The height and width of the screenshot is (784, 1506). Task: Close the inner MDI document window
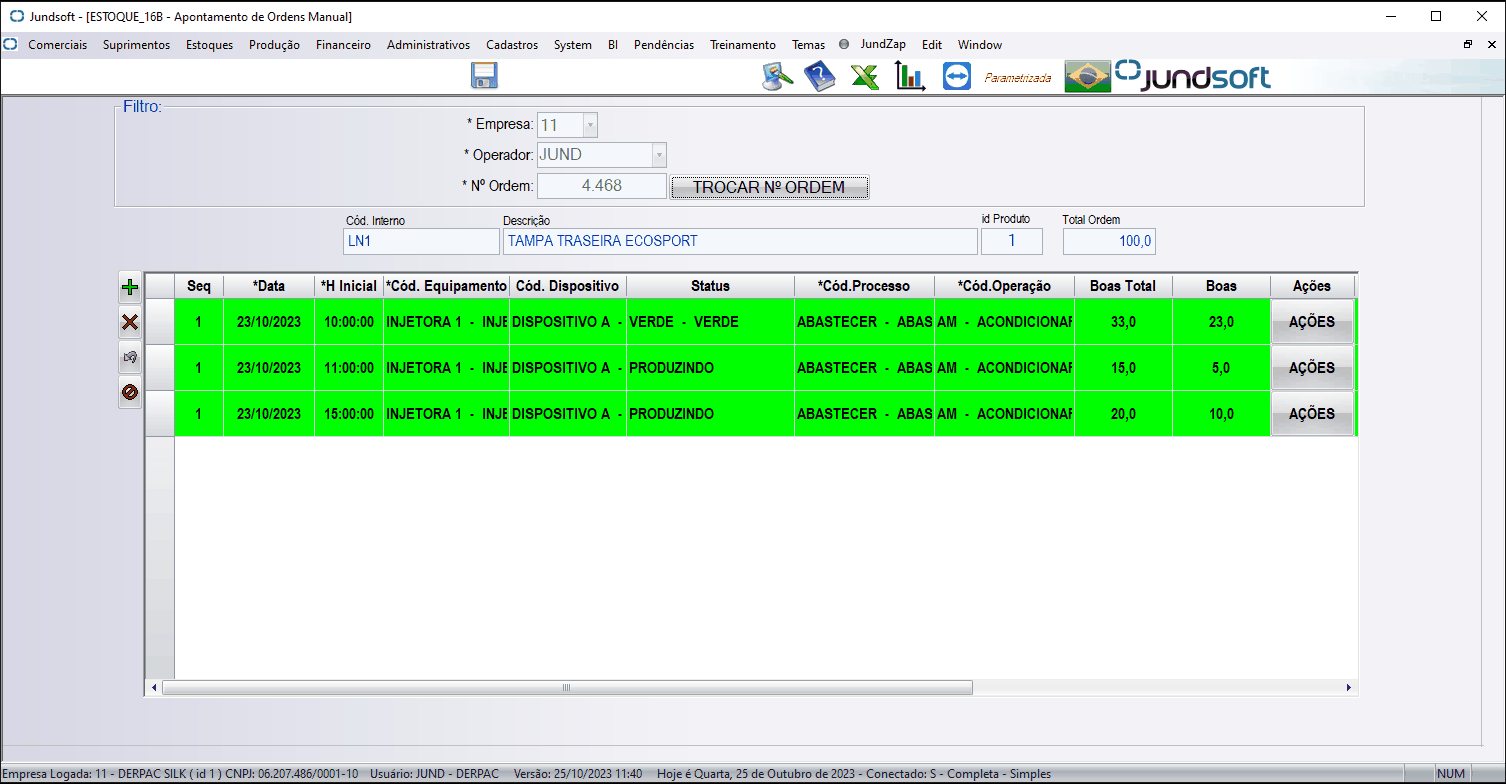pos(1491,44)
